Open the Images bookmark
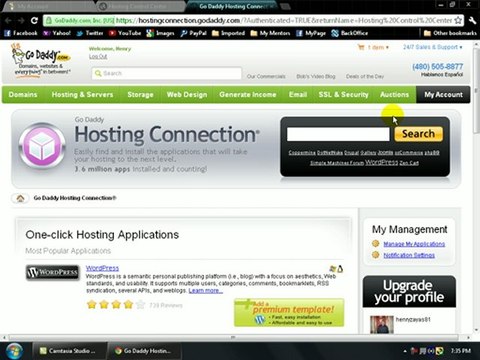This screenshot has width=480, height=360. click(x=160, y=33)
